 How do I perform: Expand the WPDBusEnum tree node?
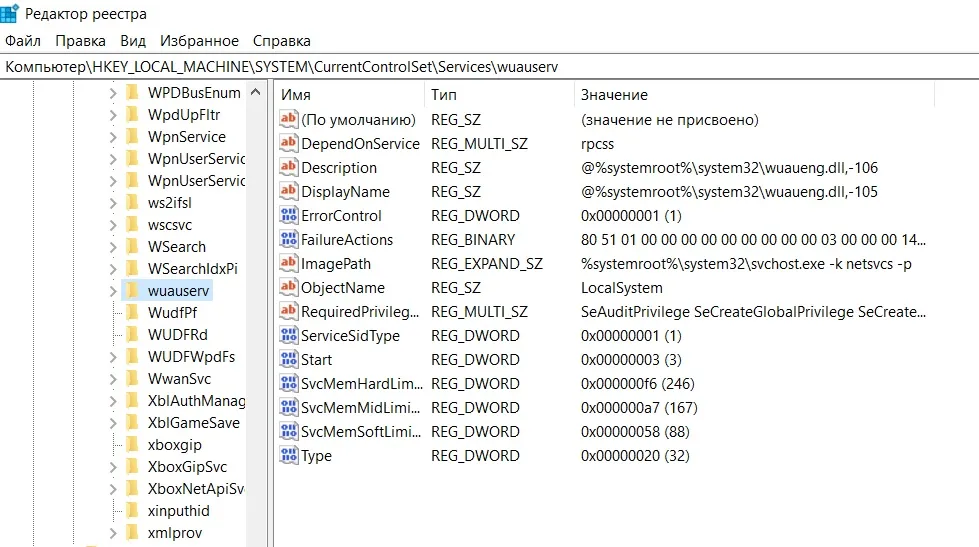click(113, 93)
